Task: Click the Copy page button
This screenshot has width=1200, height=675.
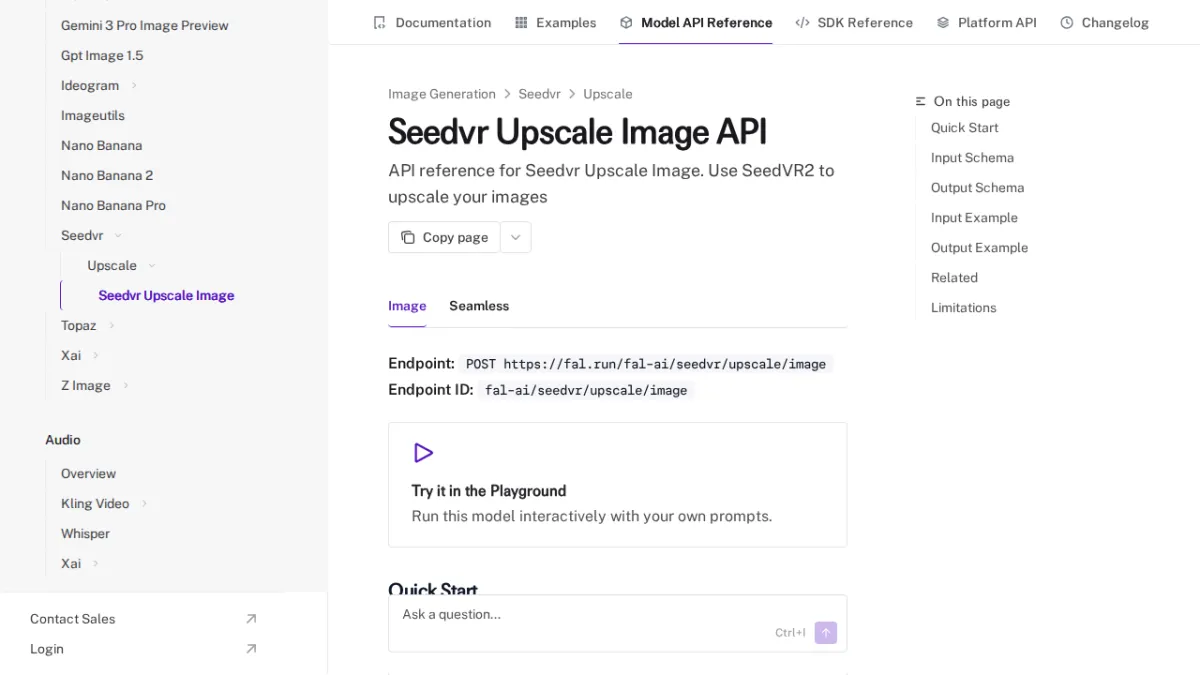Action: click(x=444, y=237)
